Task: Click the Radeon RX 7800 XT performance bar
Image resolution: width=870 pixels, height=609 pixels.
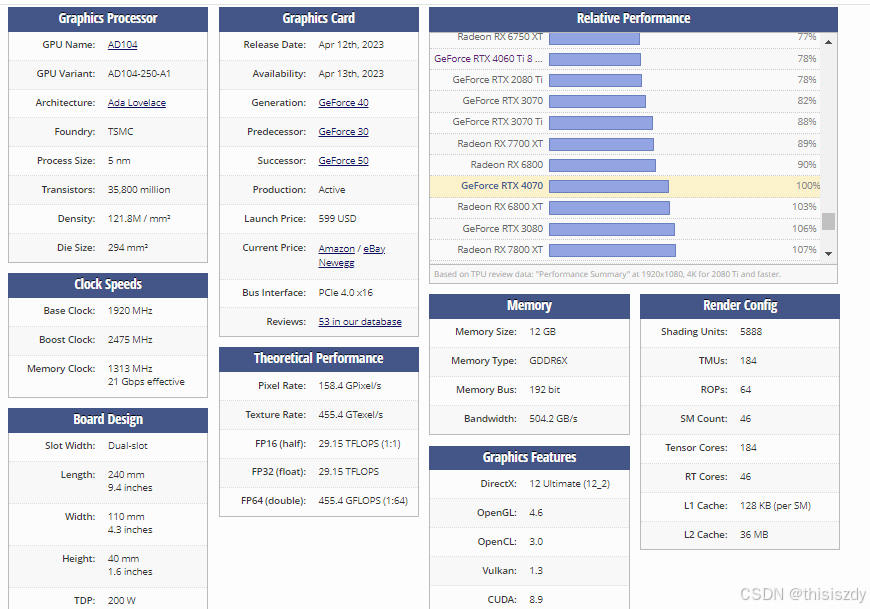Action: (x=613, y=250)
